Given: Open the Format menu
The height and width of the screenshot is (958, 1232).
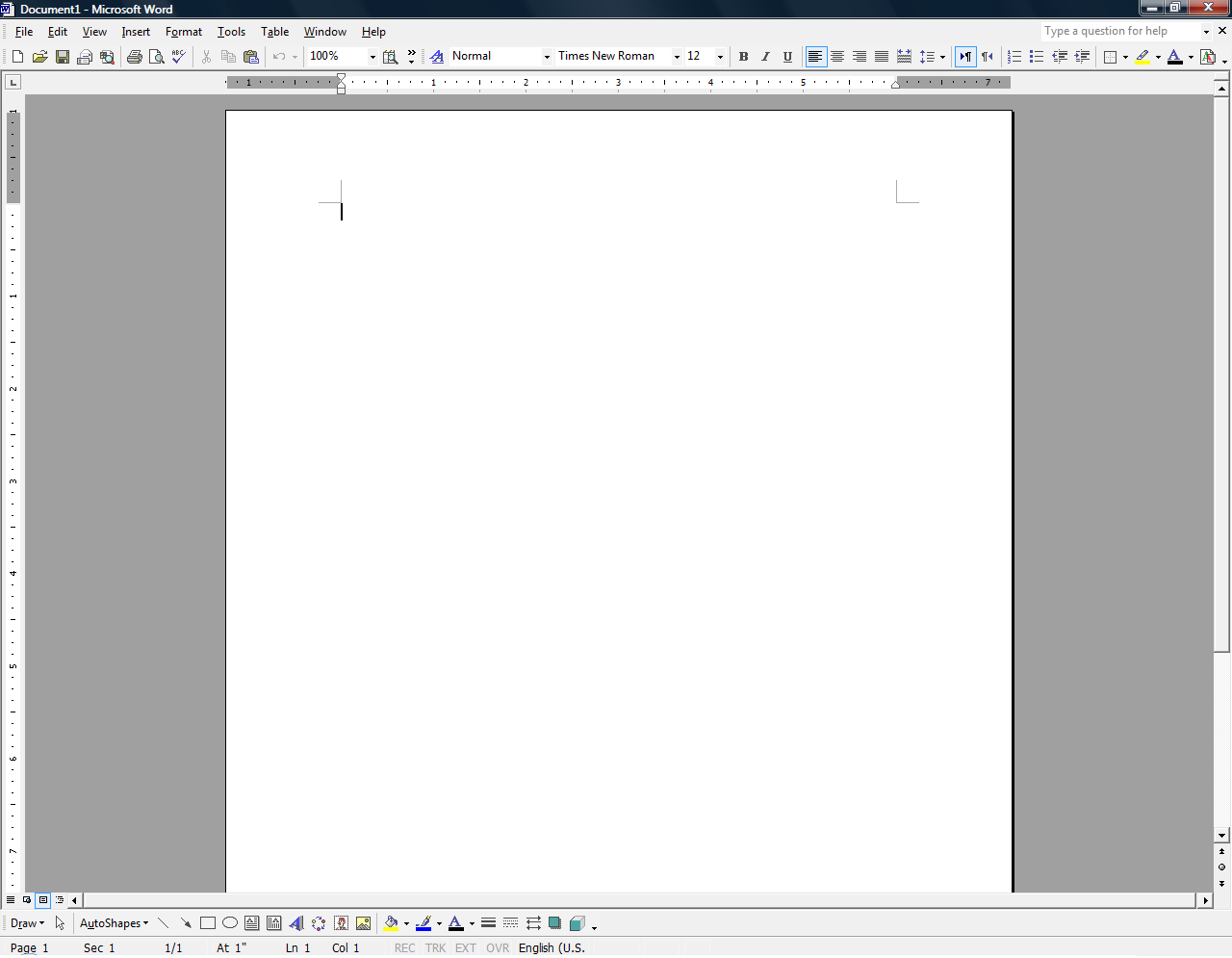Looking at the screenshot, I should click(184, 32).
